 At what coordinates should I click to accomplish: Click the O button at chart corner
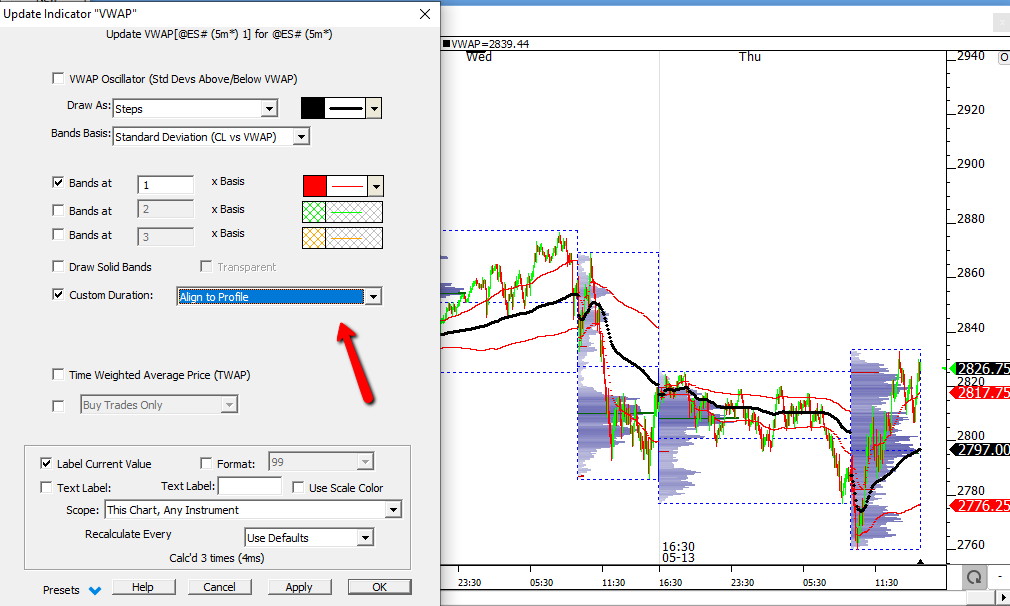(1003, 58)
